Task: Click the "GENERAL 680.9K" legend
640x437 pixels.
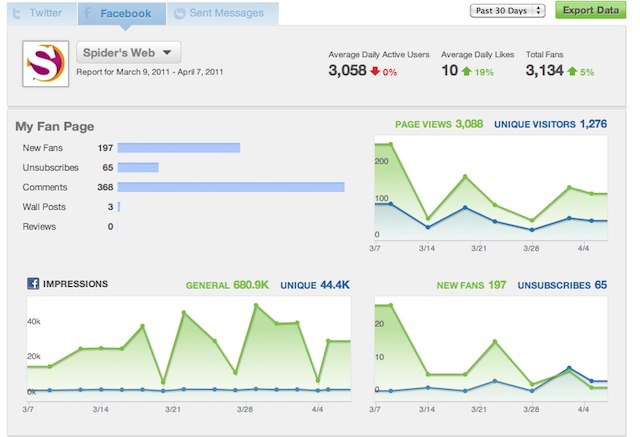Action: tap(227, 285)
